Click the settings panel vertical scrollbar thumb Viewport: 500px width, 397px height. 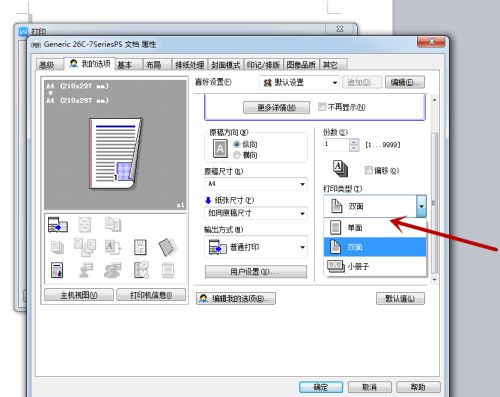434,203
